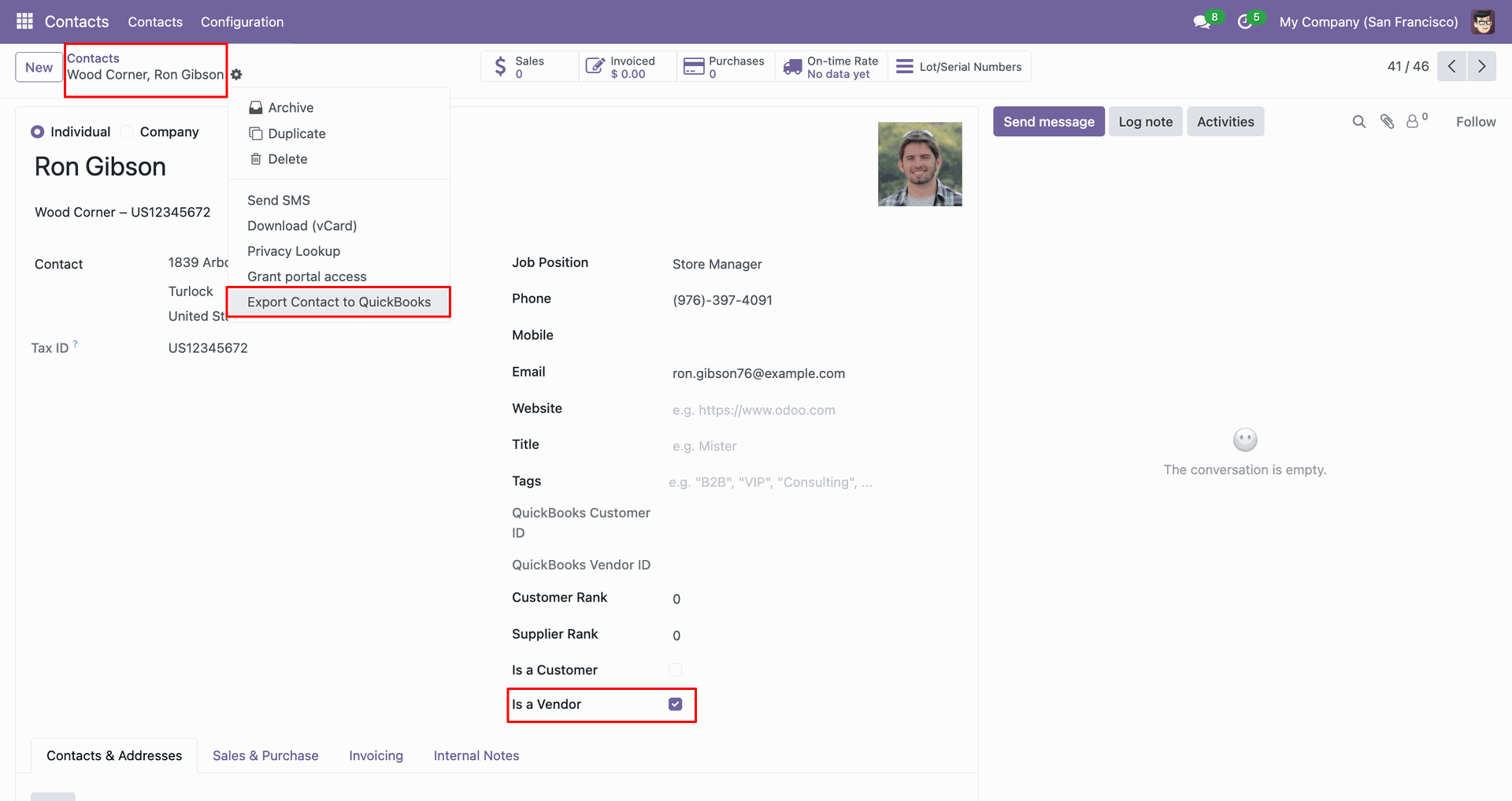Select the Company radio button
1512x801 pixels.
pos(127,132)
